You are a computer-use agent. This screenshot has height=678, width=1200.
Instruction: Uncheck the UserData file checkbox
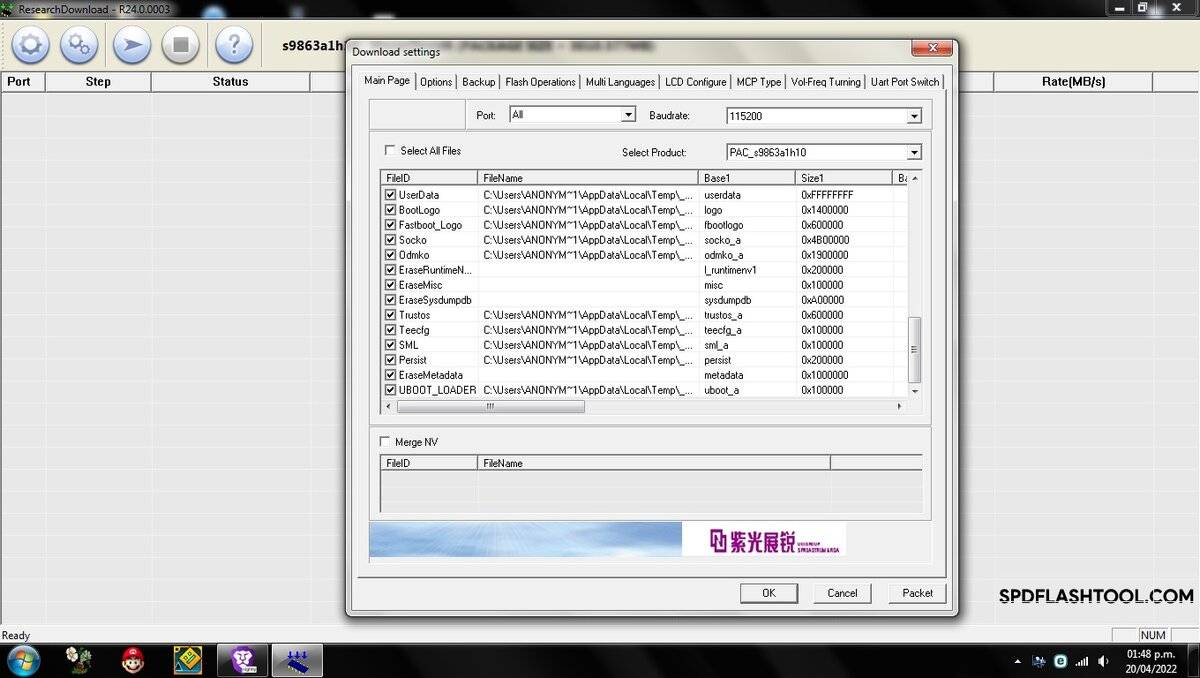point(391,195)
